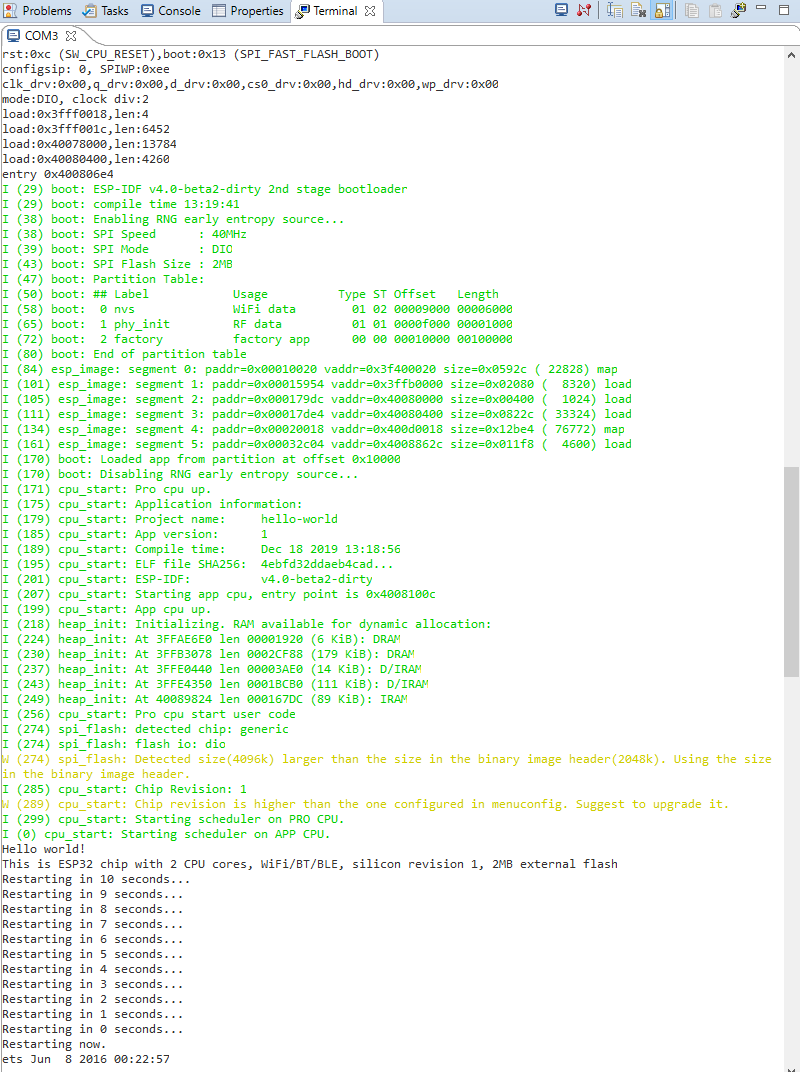Click the 'End of partition table' line

124,355
